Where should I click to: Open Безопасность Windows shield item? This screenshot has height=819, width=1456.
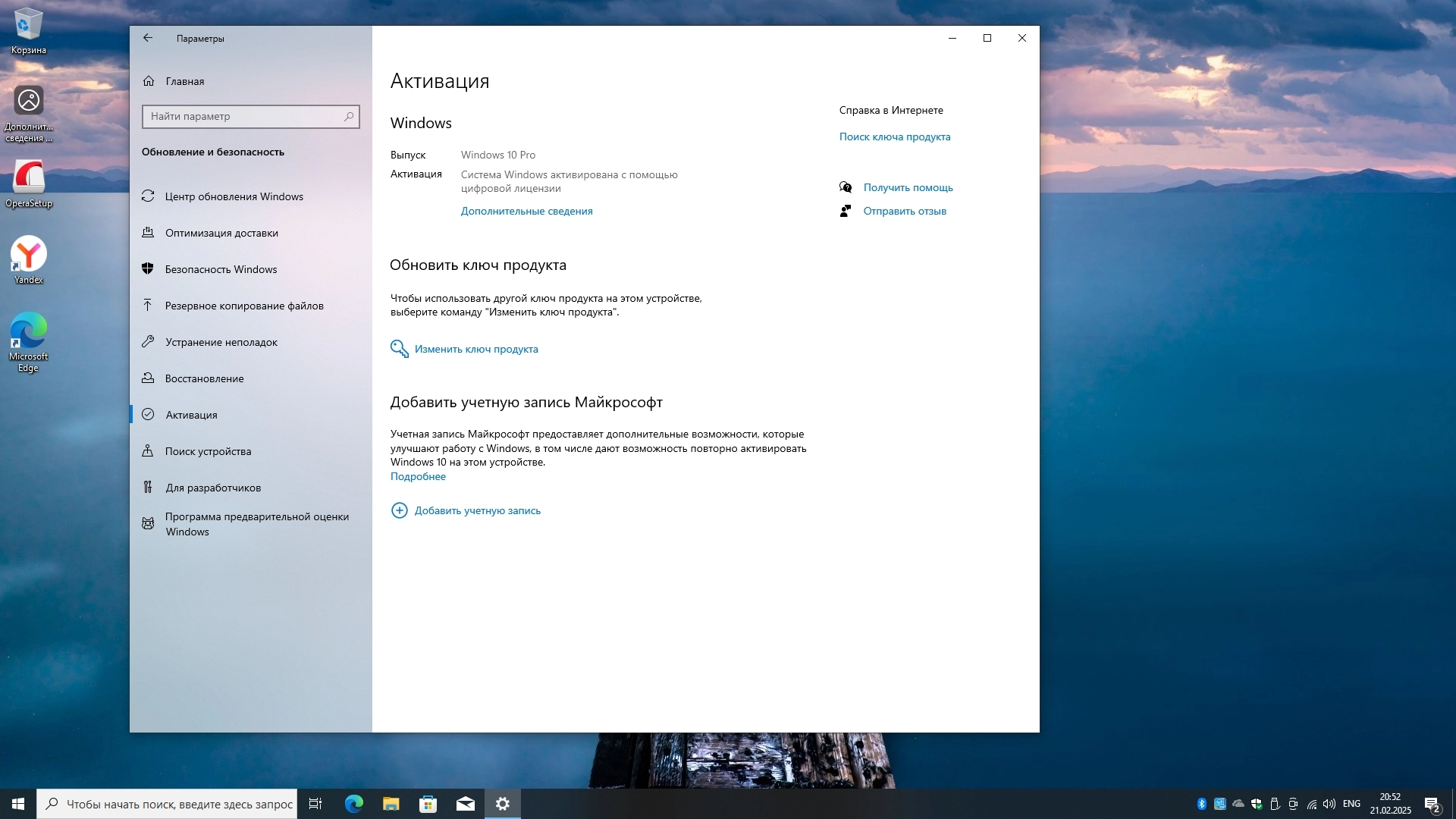221,269
